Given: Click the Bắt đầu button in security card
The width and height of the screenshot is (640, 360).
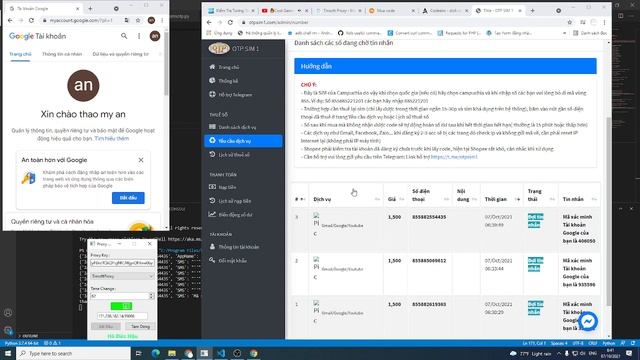Looking at the screenshot, I should click(x=128, y=198).
